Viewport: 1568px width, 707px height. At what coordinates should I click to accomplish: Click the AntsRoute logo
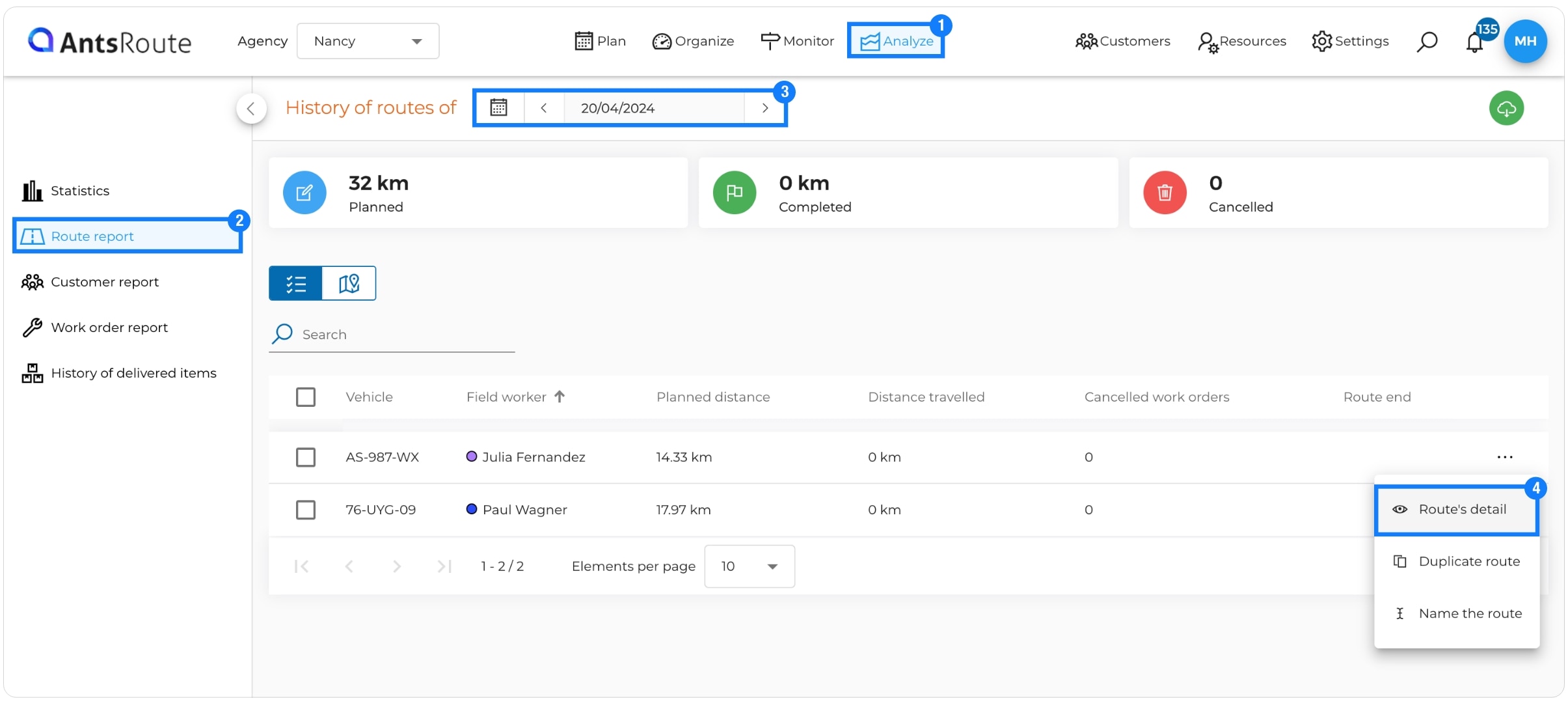point(109,42)
